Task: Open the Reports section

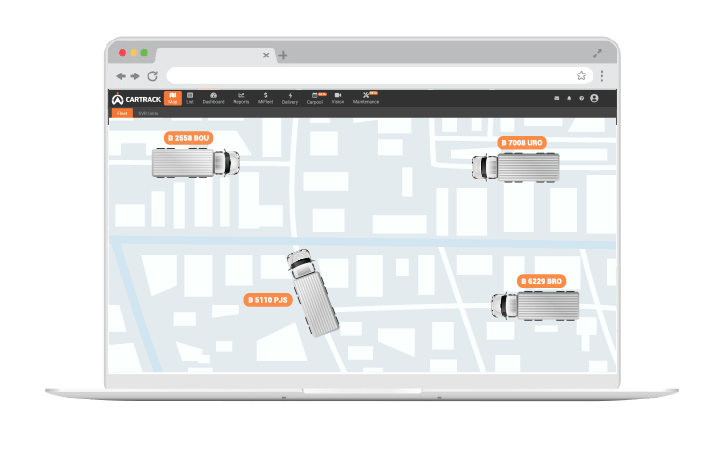Action: (241, 98)
